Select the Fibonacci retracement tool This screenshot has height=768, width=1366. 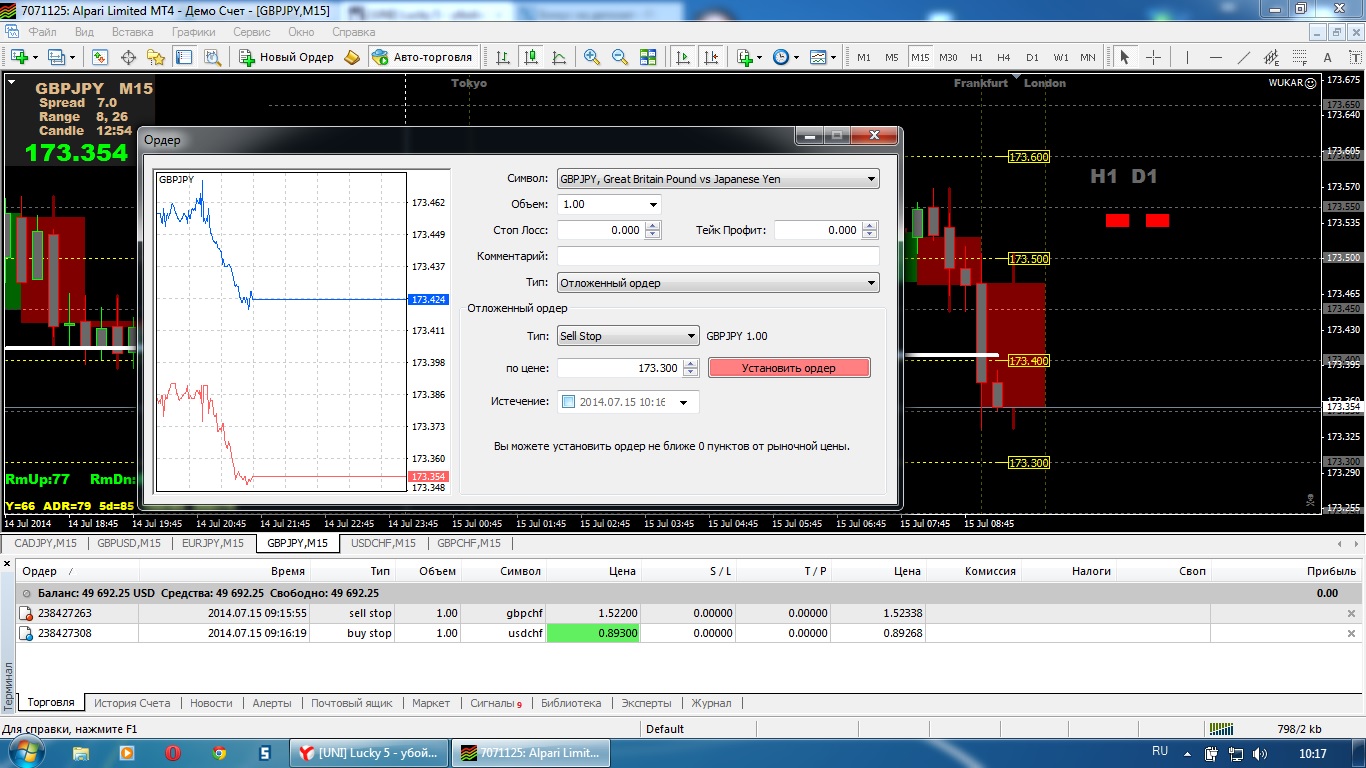tap(1300, 57)
